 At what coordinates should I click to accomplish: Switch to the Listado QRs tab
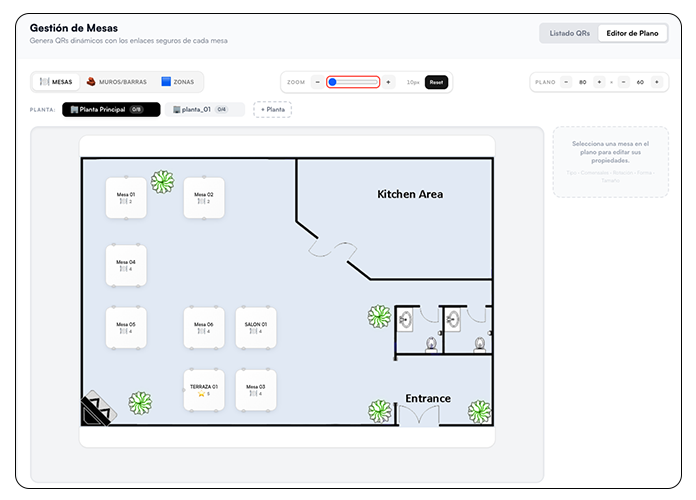point(569,33)
